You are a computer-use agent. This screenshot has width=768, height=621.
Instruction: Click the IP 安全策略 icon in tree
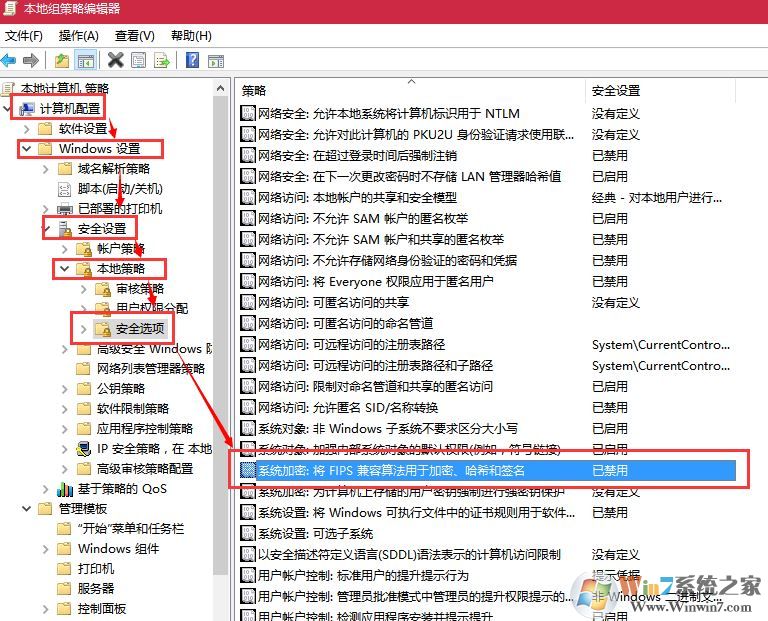[84, 449]
